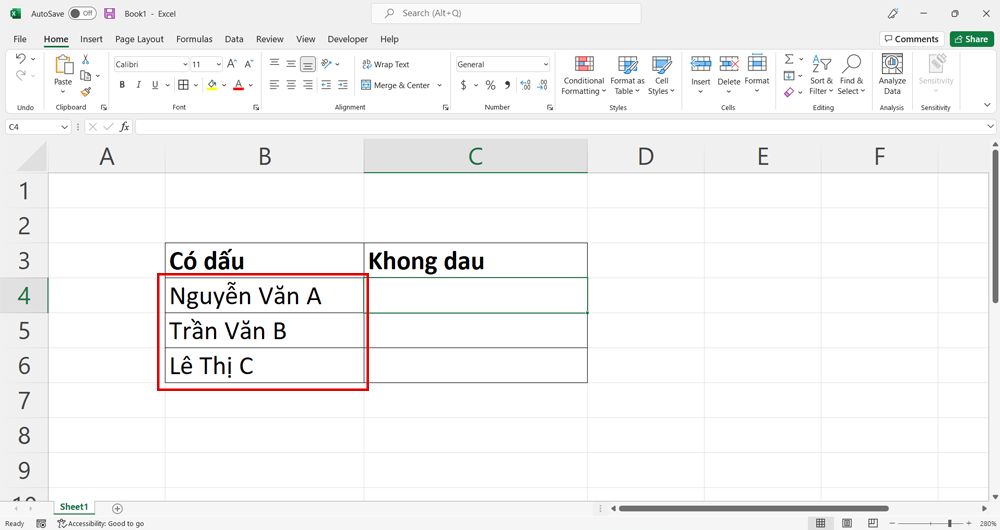Click the Increase Indent icon

click(x=343, y=85)
